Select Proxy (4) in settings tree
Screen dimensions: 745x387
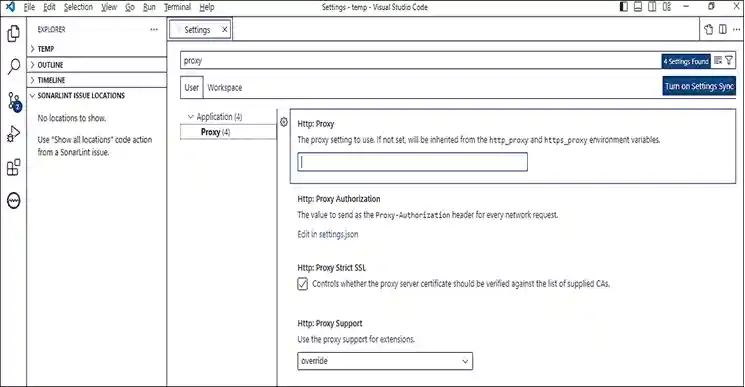228,132
